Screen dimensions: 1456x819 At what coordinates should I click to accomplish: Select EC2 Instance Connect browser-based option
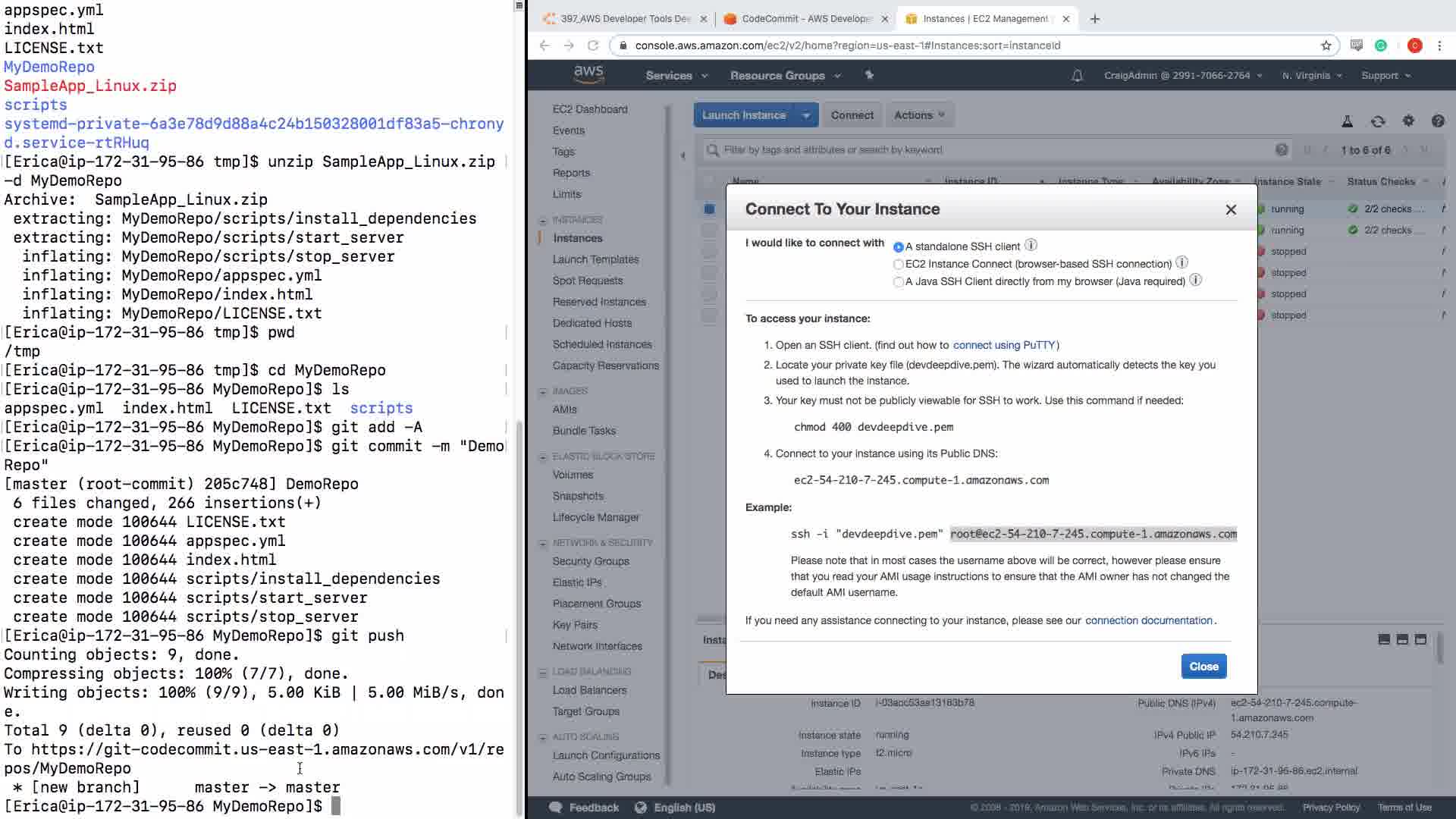click(899, 265)
